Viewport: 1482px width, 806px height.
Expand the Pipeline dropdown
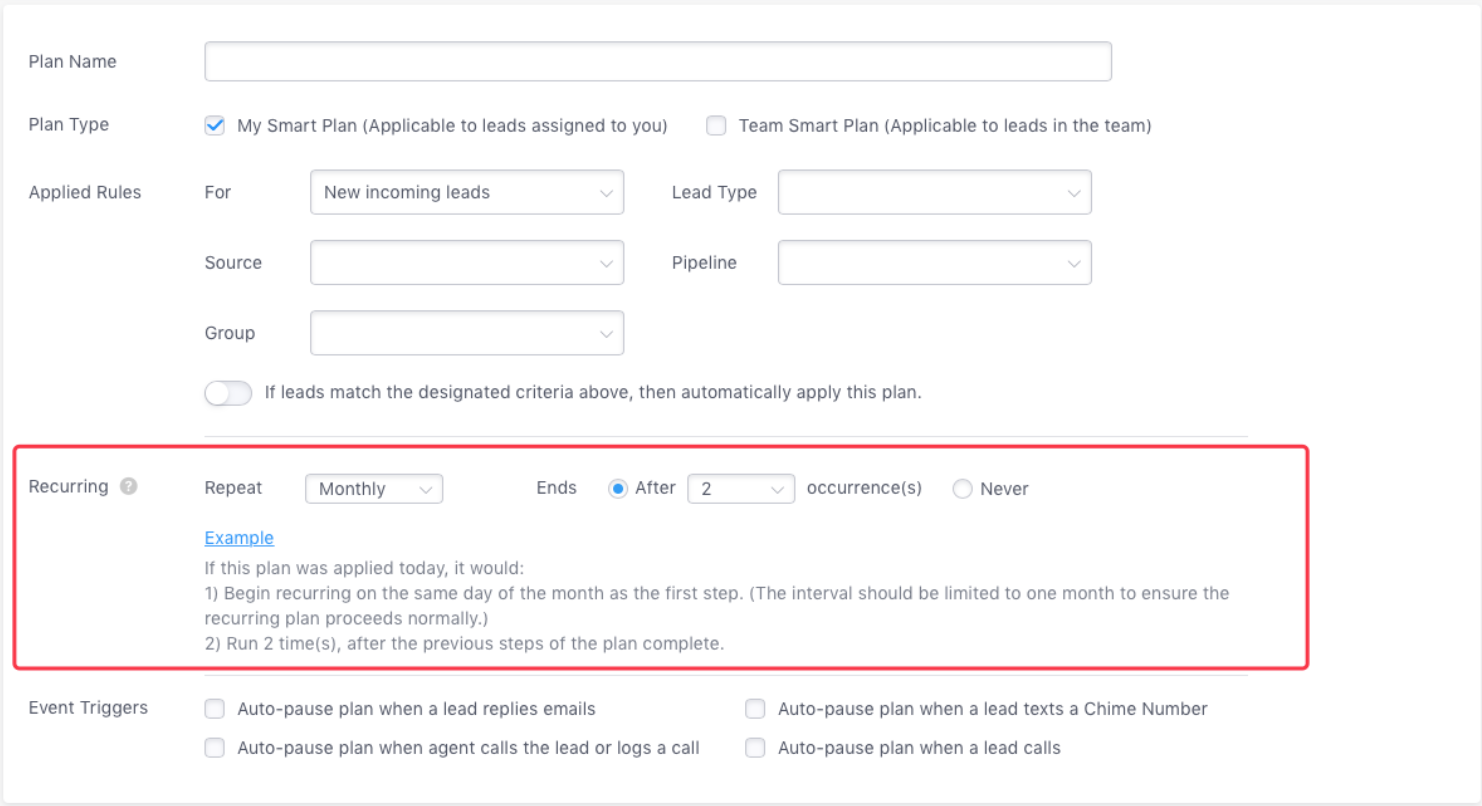[934, 263]
